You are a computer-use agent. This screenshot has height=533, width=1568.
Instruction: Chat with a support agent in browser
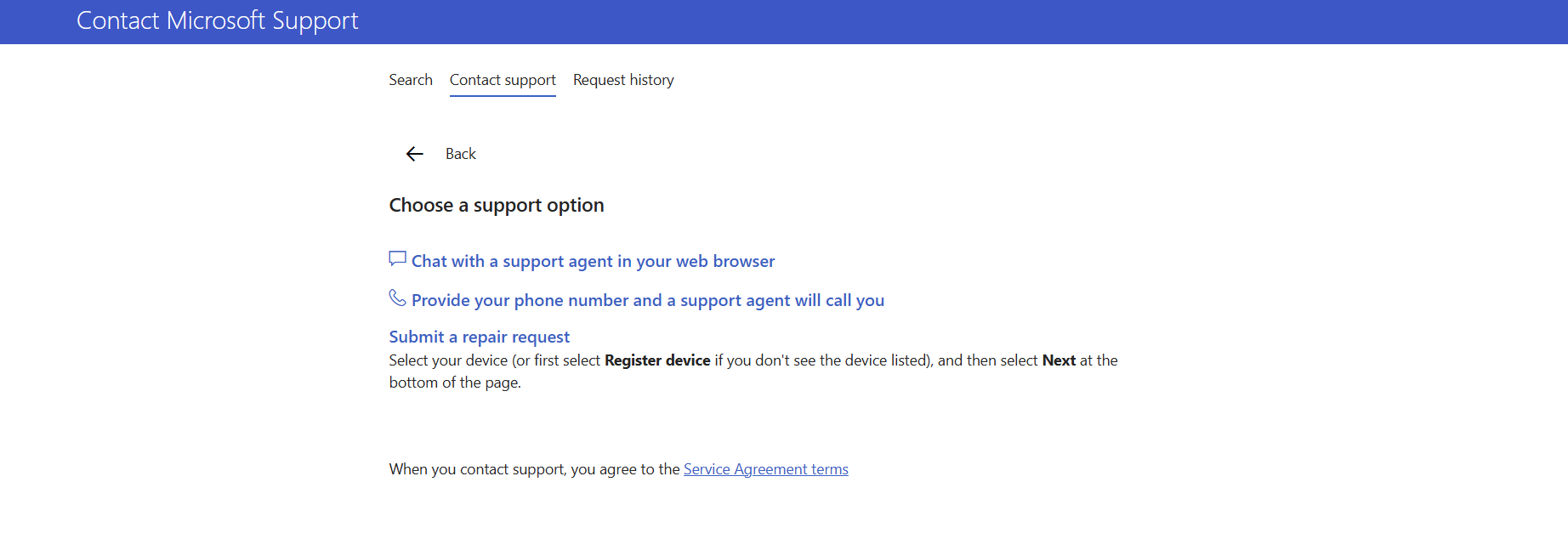click(x=593, y=261)
